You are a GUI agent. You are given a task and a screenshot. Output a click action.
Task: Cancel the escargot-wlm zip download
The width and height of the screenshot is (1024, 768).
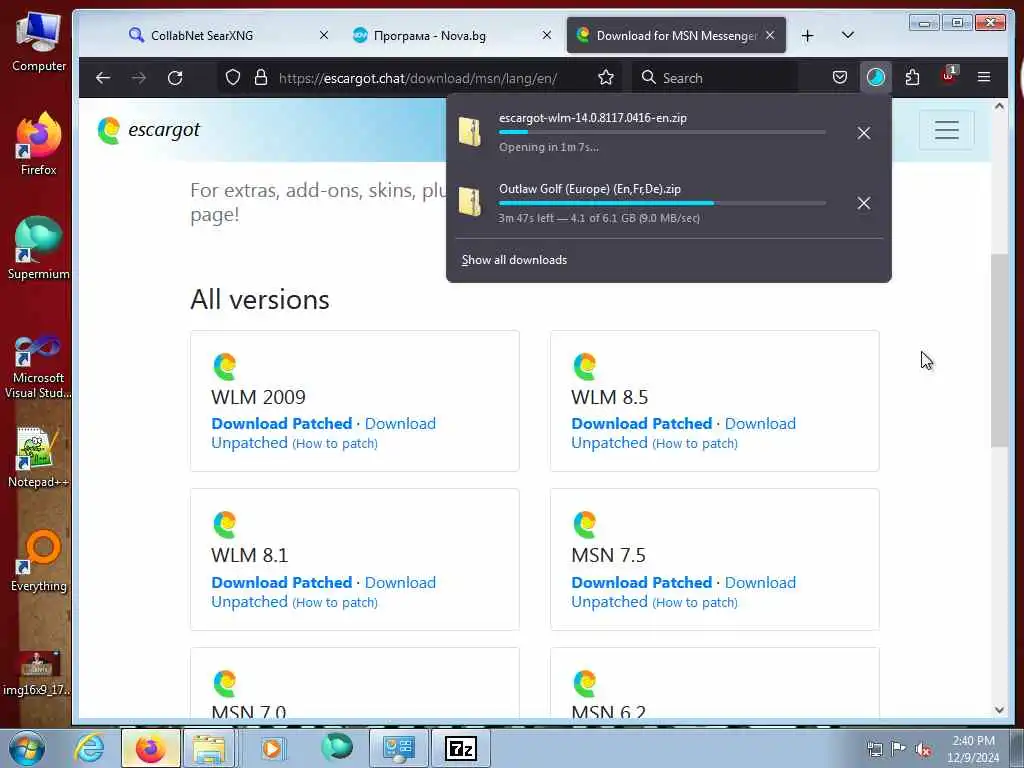[863, 133]
